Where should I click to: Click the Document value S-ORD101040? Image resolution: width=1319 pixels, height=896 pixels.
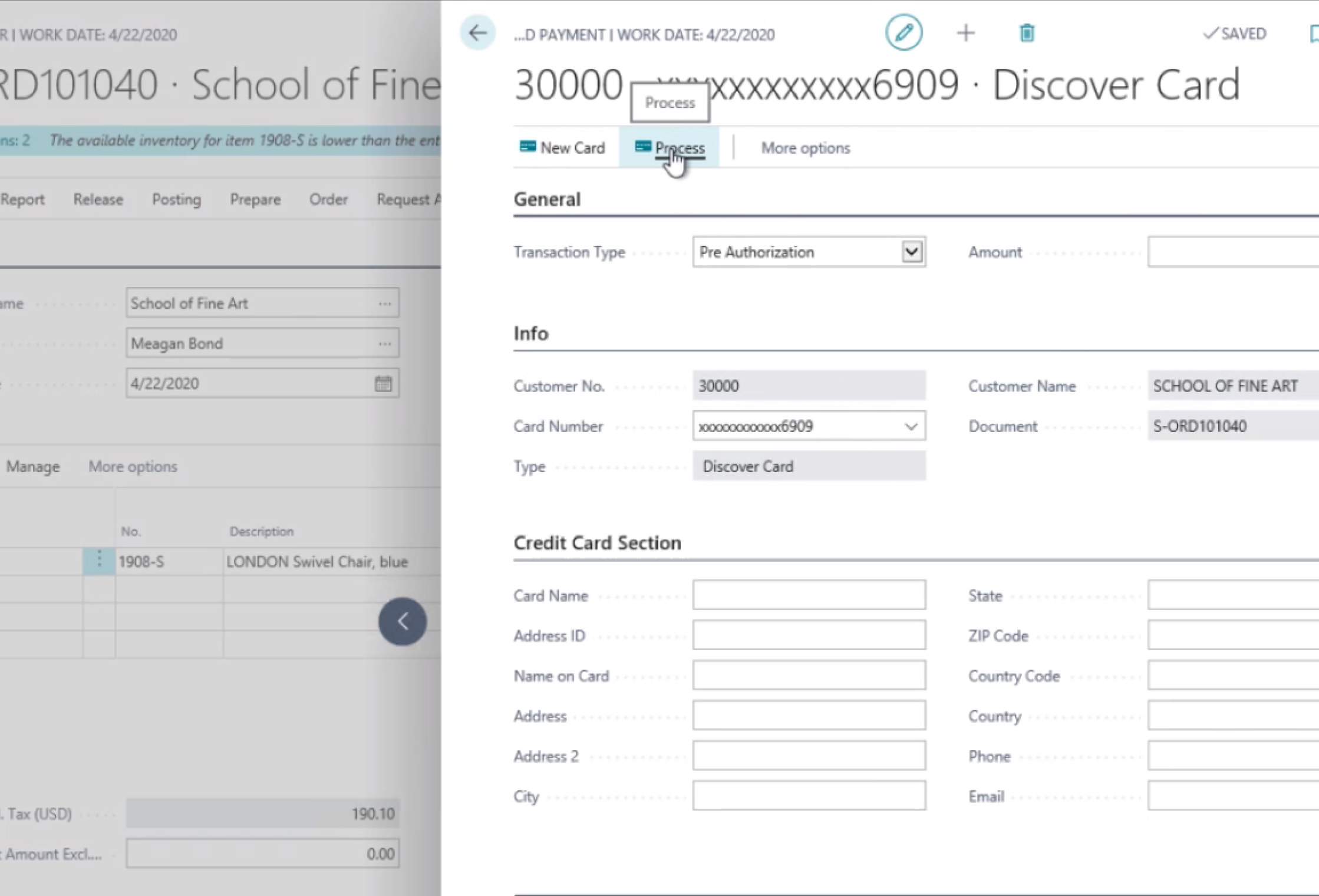pyautogui.click(x=1233, y=426)
